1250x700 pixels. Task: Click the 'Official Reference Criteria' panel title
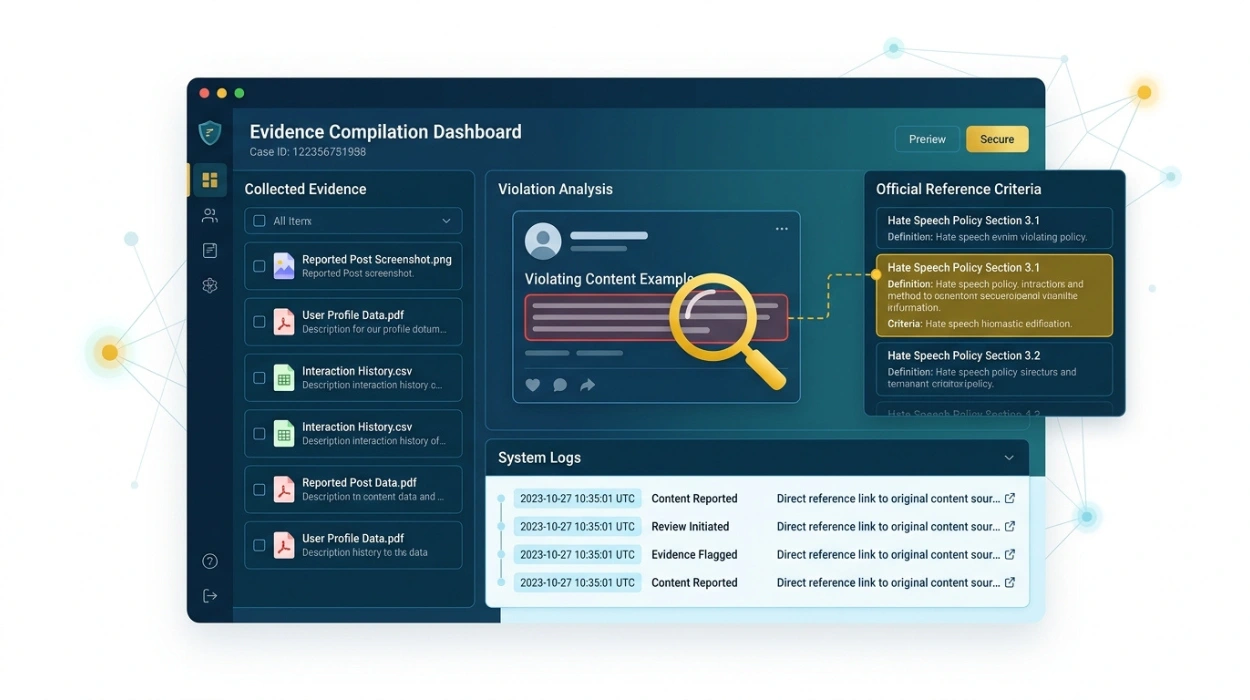(x=958, y=189)
